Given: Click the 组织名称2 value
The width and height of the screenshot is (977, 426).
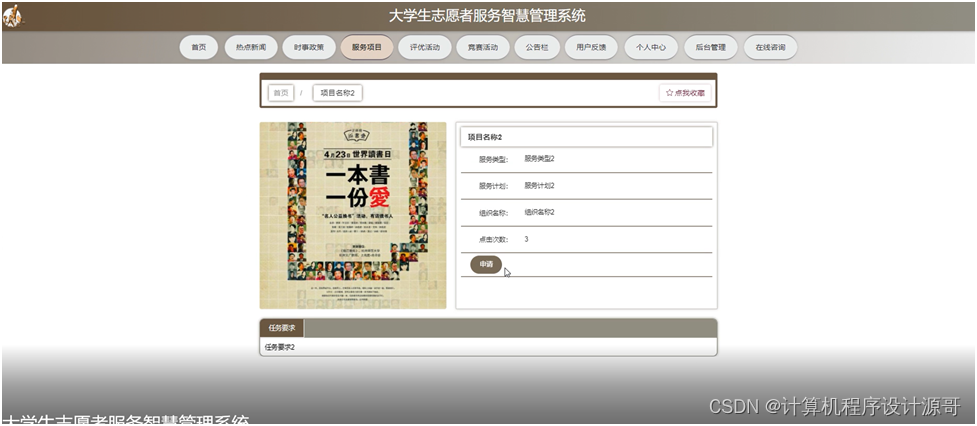Looking at the screenshot, I should click(540, 212).
